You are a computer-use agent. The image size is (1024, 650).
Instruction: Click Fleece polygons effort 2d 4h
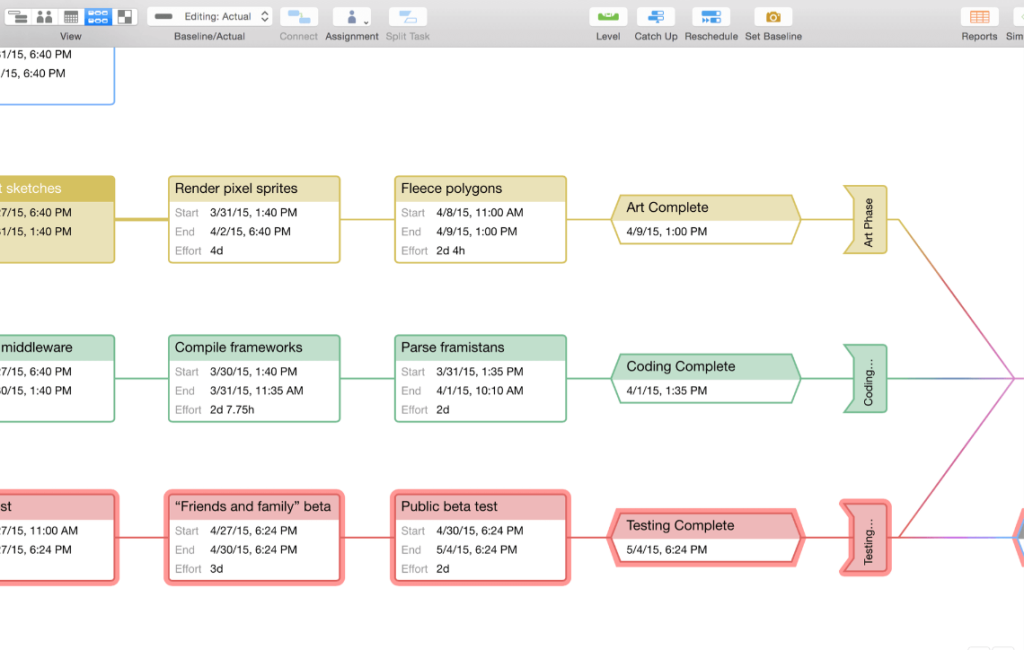click(x=451, y=250)
